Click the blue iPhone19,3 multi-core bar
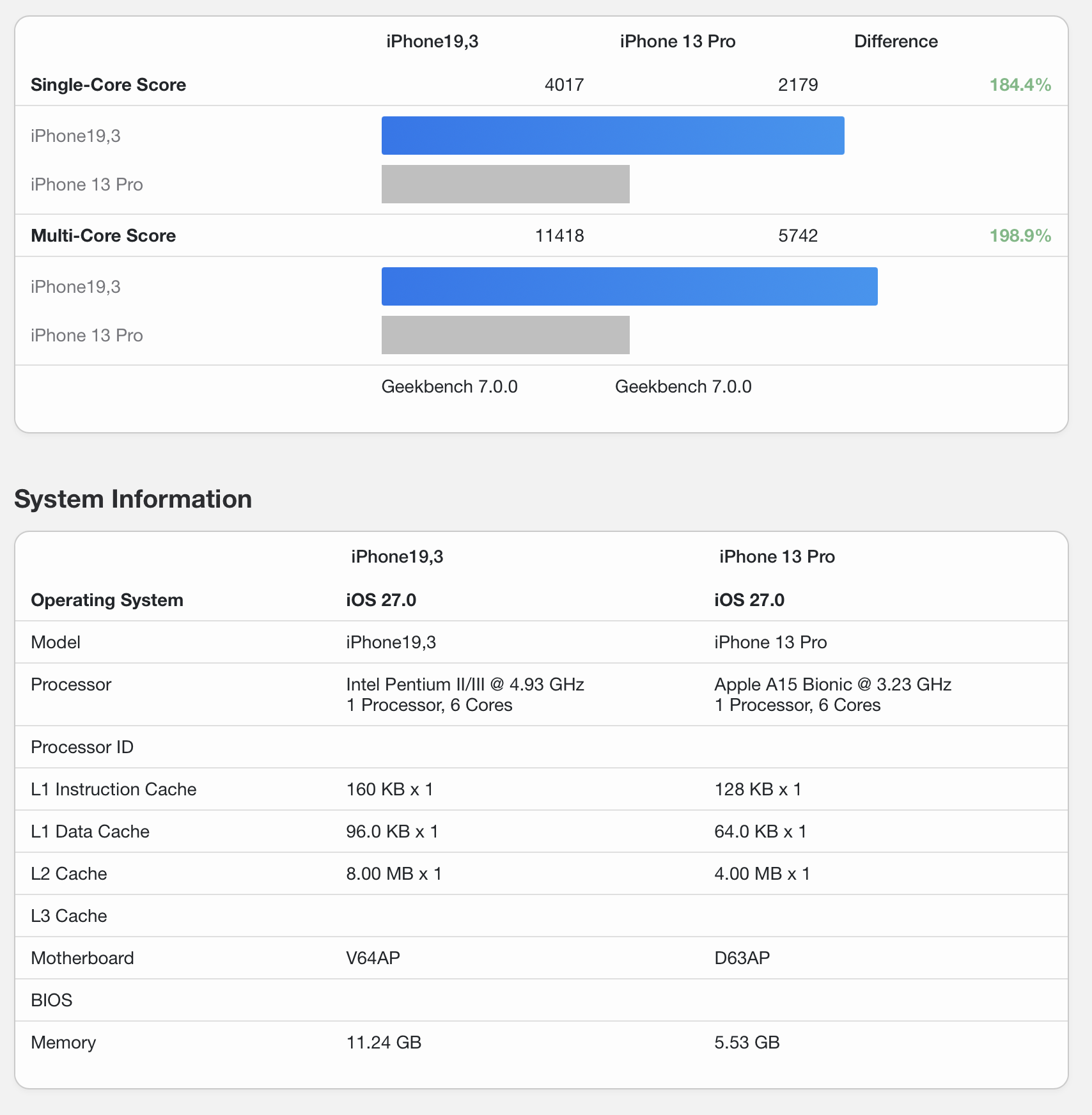The width and height of the screenshot is (1092, 1115). [x=629, y=286]
